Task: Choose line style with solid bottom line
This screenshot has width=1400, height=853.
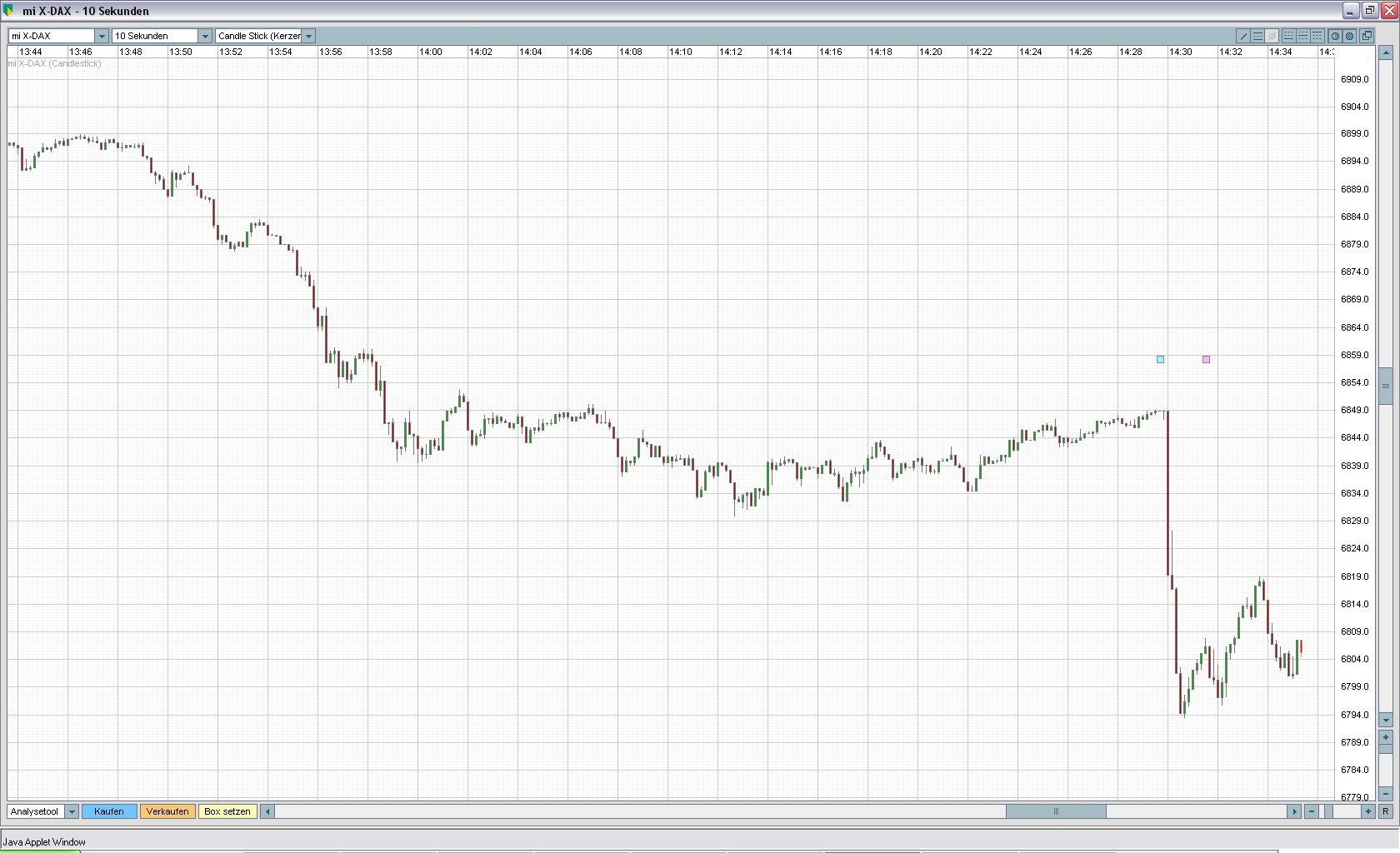Action: pyautogui.click(x=1288, y=36)
